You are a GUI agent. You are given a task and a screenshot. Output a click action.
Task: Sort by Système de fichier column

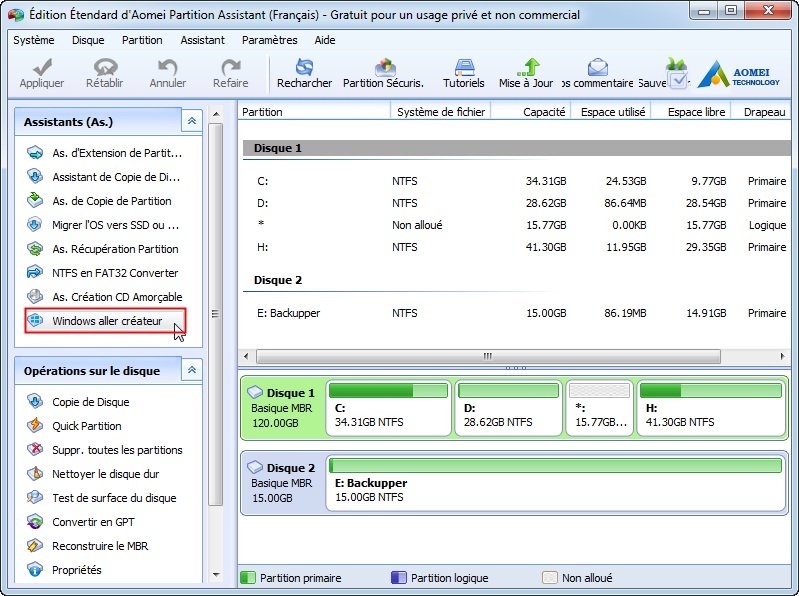440,112
